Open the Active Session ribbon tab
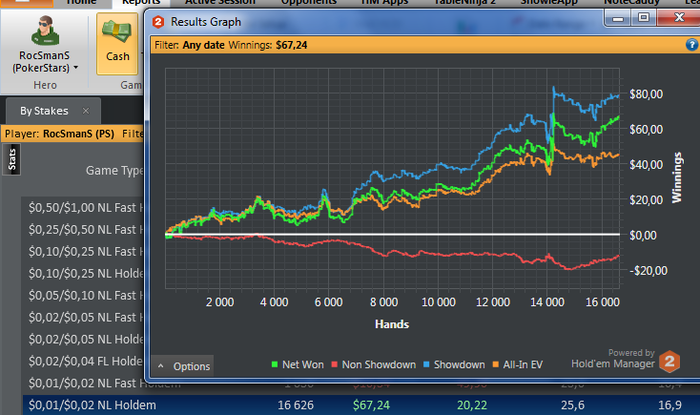Image resolution: width=700 pixels, height=415 pixels. (220, 3)
